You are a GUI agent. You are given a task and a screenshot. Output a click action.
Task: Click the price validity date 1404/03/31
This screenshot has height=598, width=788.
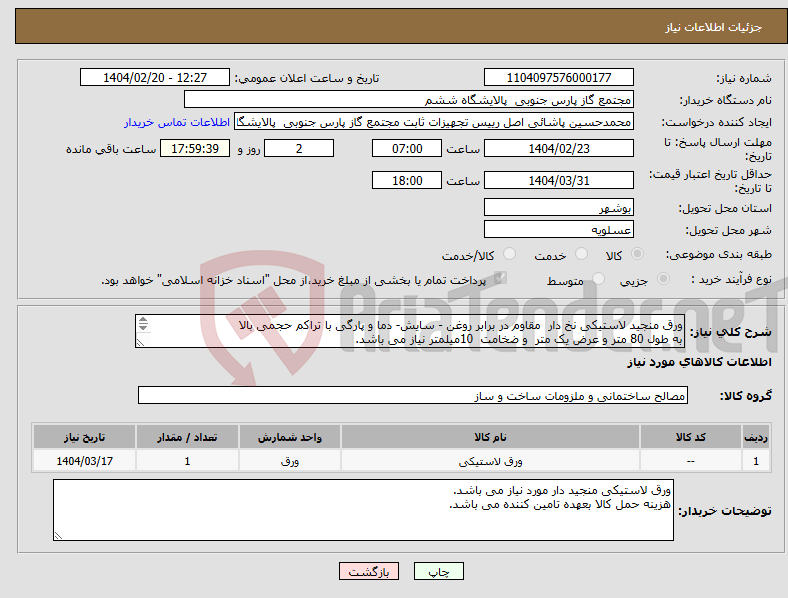558,180
